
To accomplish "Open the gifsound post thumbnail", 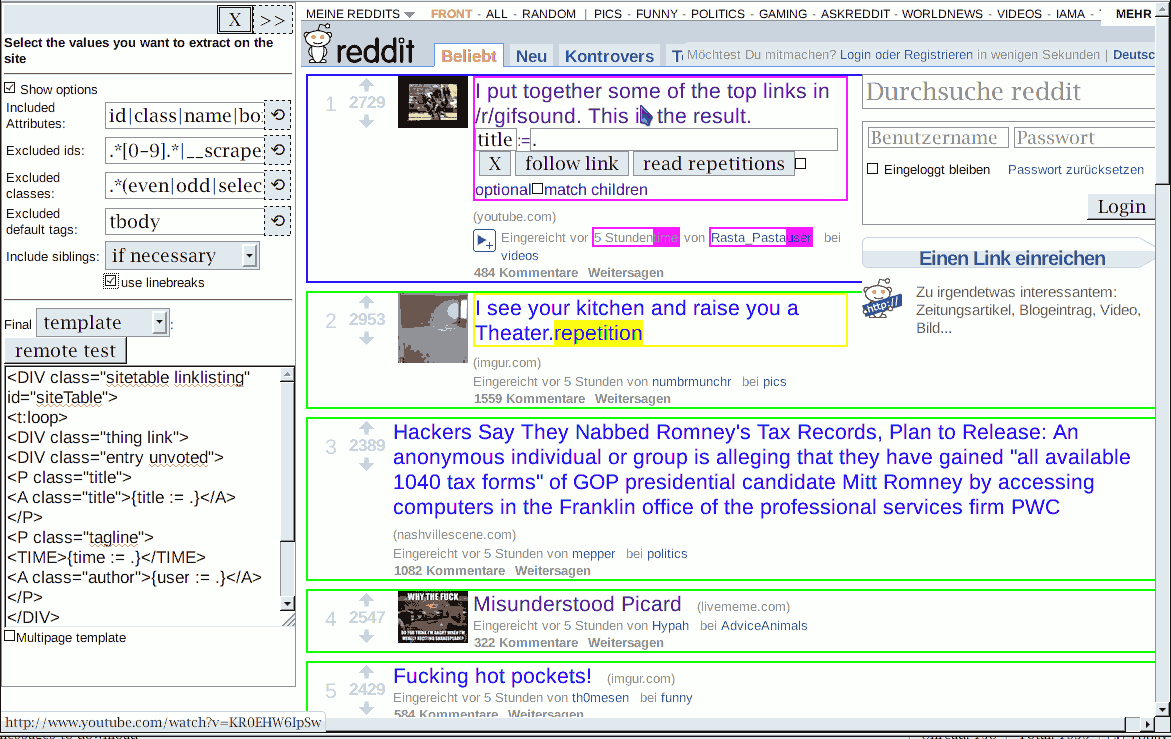I will click(432, 102).
